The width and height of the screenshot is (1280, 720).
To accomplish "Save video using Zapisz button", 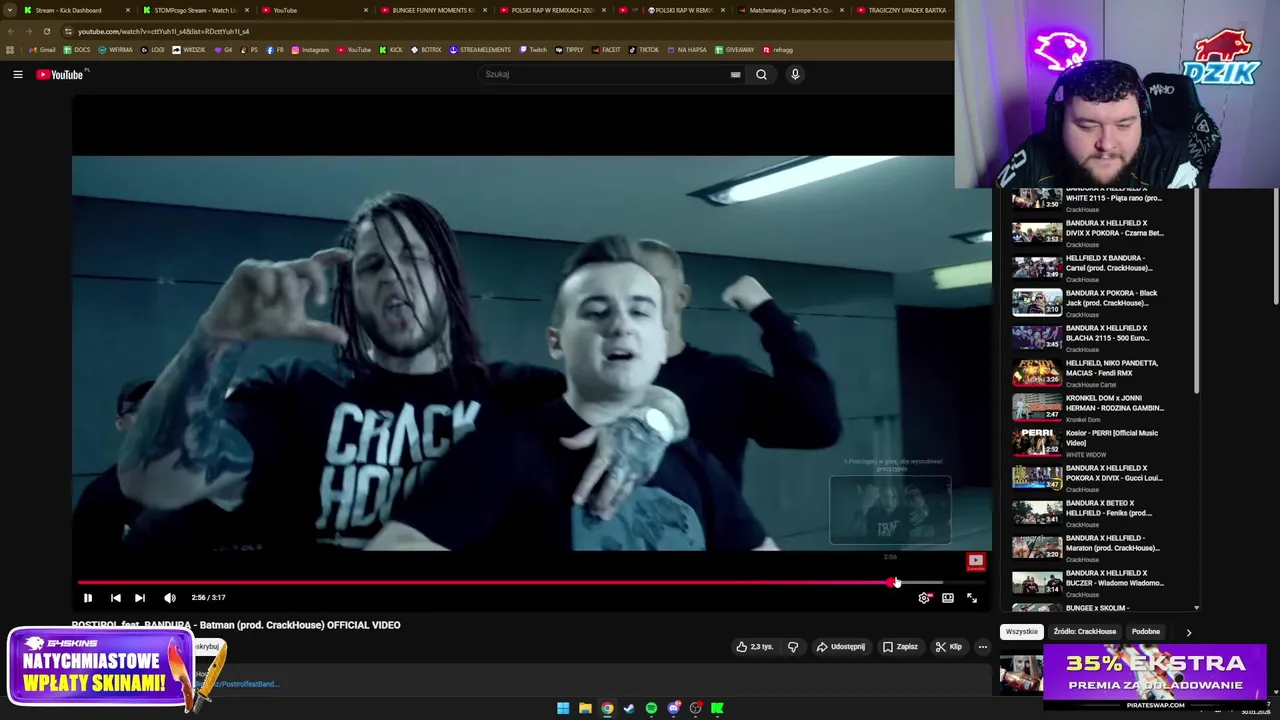I will click(x=900, y=647).
